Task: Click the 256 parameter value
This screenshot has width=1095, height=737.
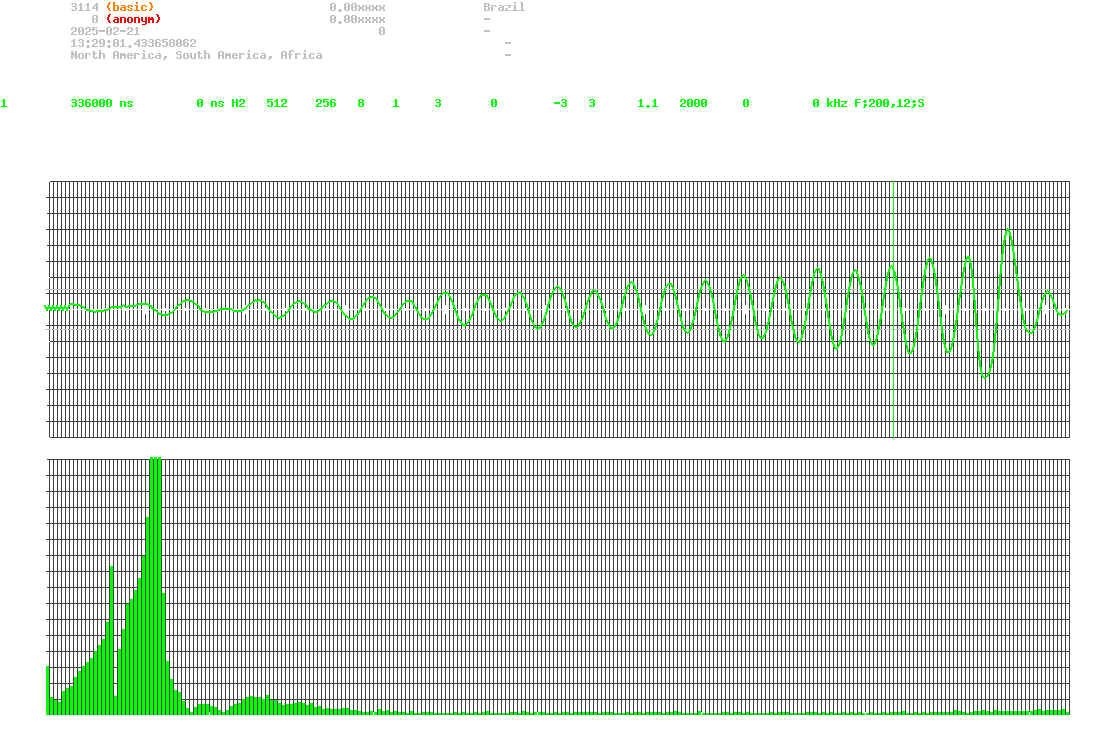Action: click(325, 103)
